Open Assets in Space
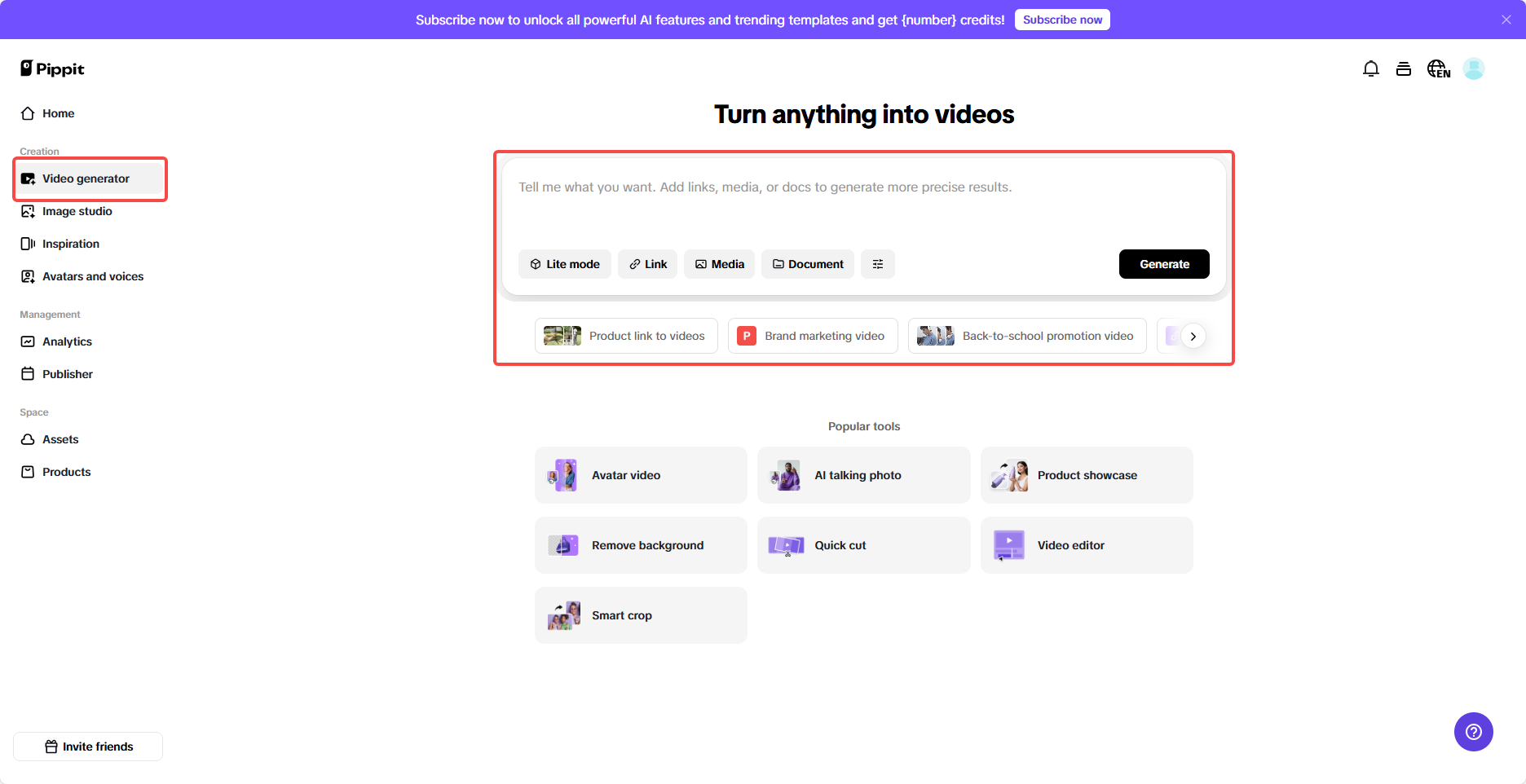The height and width of the screenshot is (784, 1526). (x=88, y=439)
